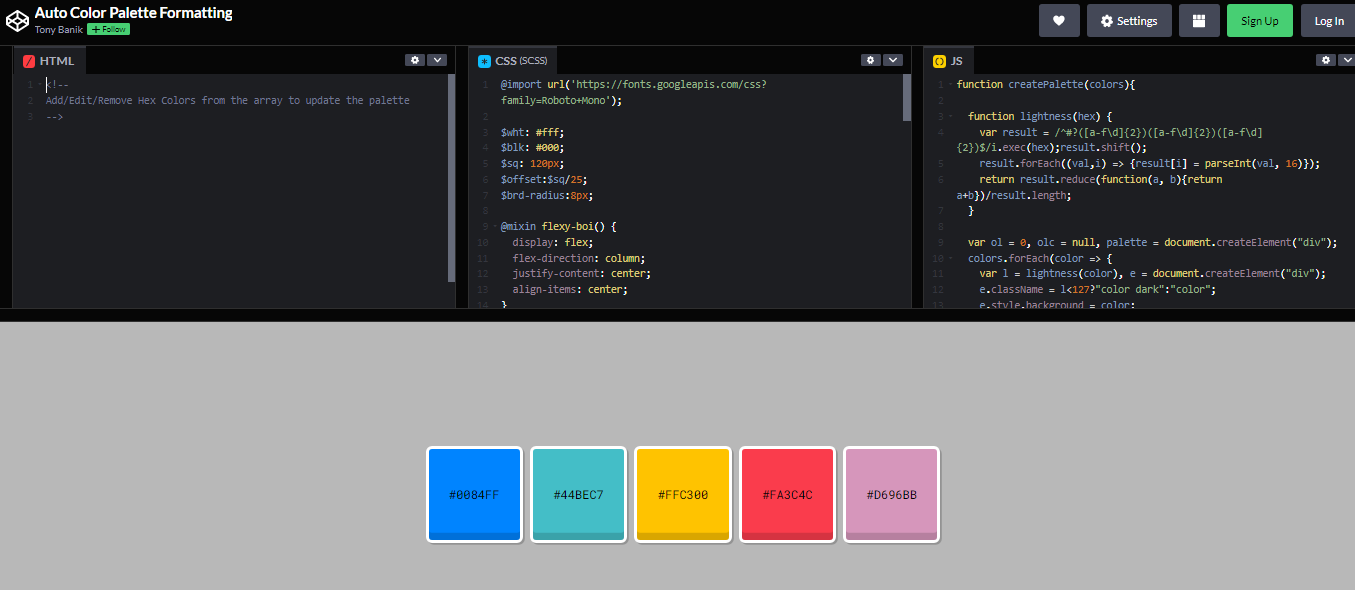
Task: Open CSS editor settings gear
Action: pyautogui.click(x=871, y=60)
